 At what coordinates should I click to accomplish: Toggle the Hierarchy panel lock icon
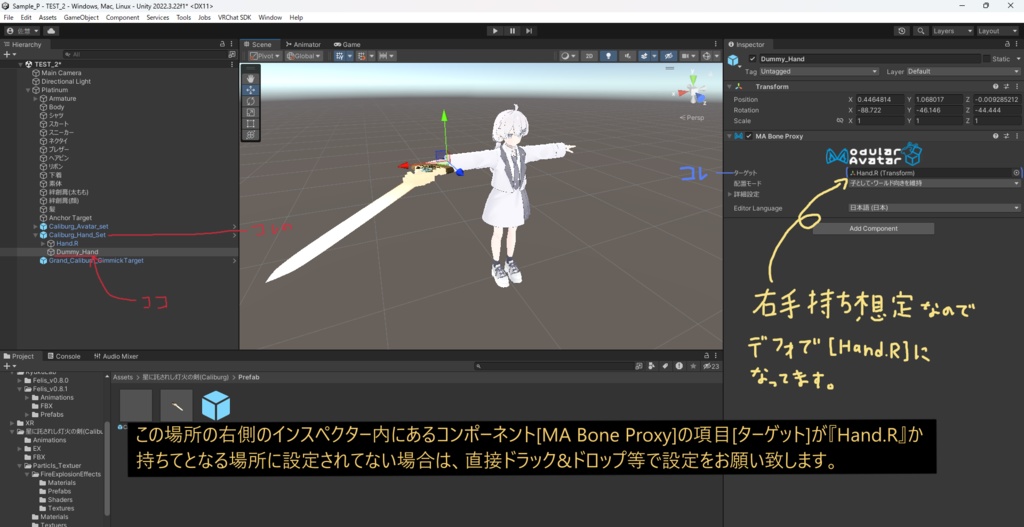(x=222, y=44)
